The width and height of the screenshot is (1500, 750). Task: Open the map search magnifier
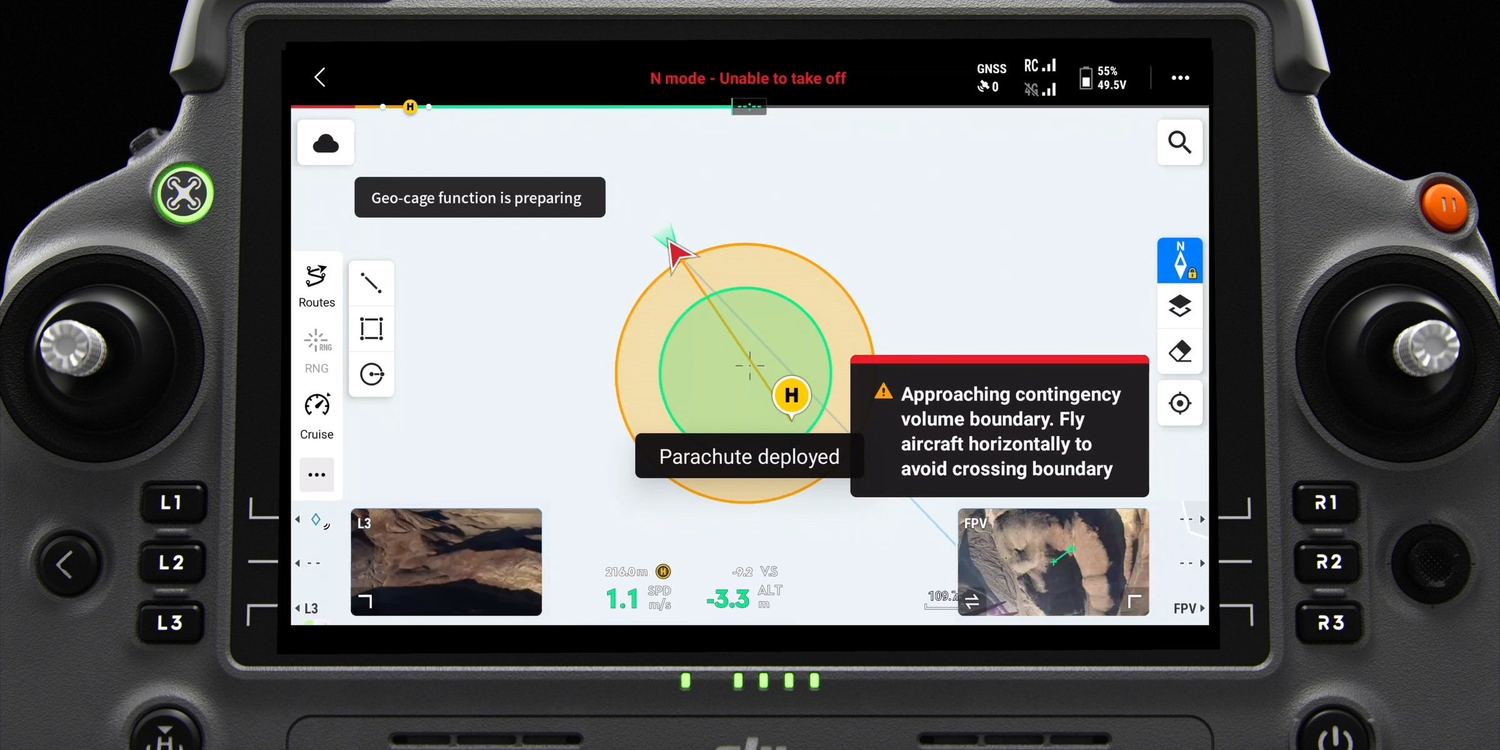tap(1180, 143)
